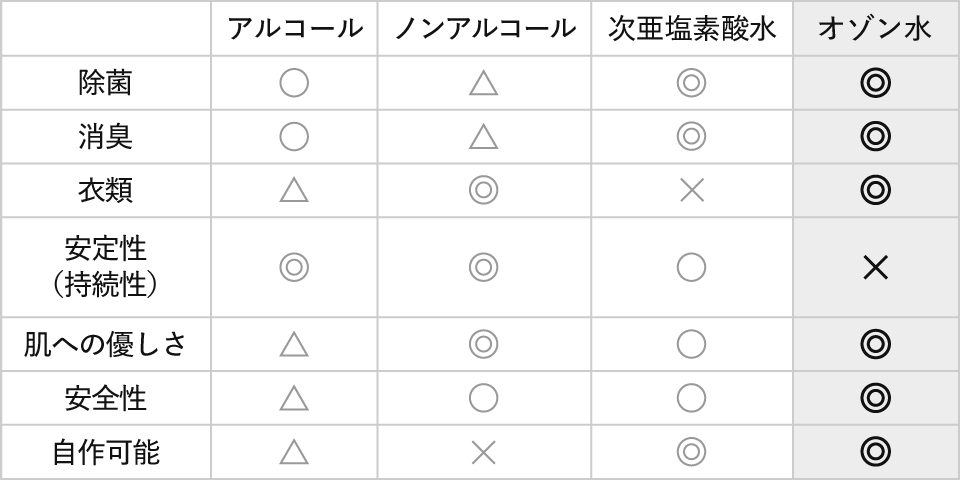This screenshot has width=960, height=480.
Task: Click the 肌への優しさ row label
Action: tap(105, 345)
